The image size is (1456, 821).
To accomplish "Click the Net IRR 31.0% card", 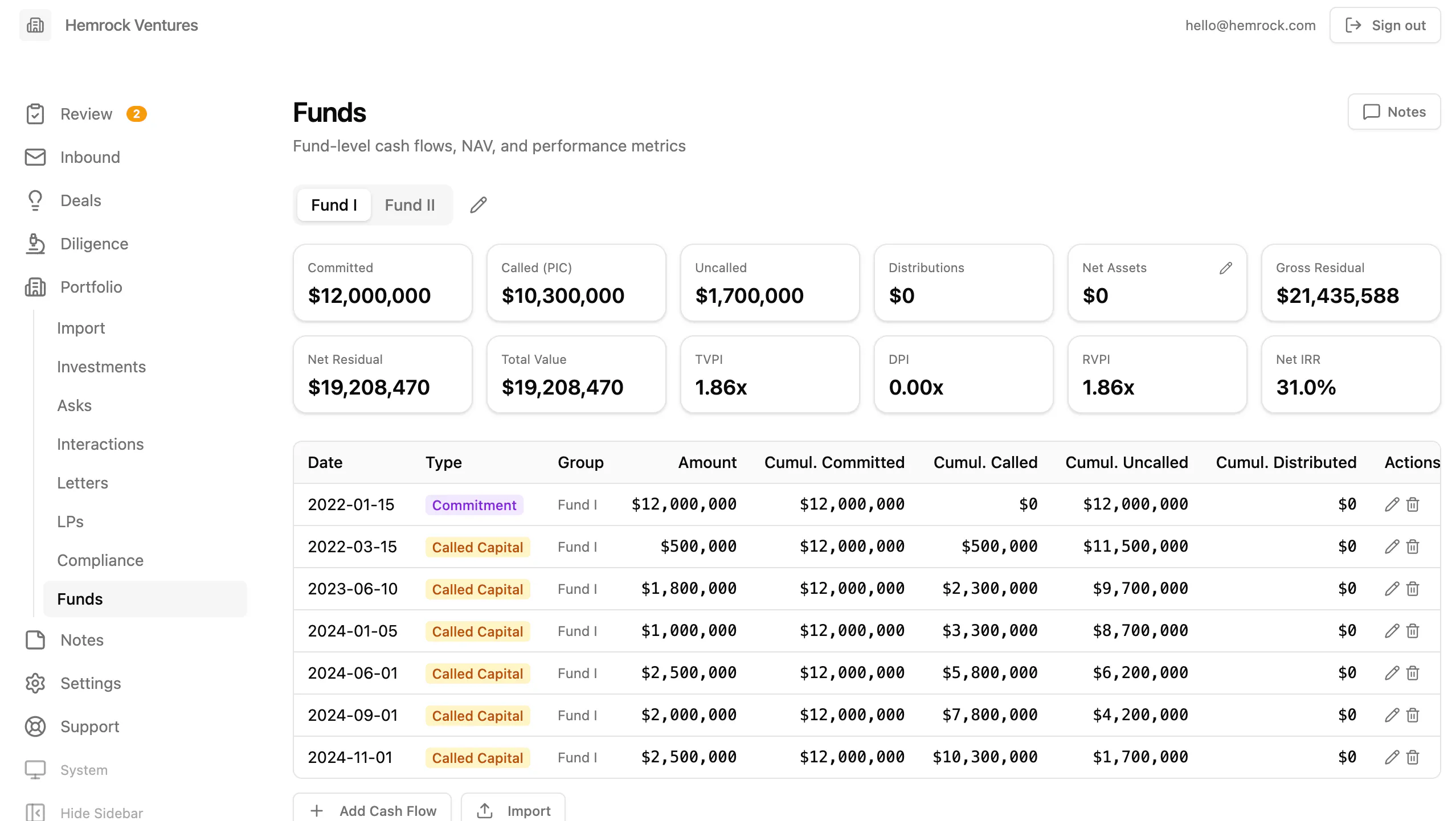I will (x=1351, y=375).
